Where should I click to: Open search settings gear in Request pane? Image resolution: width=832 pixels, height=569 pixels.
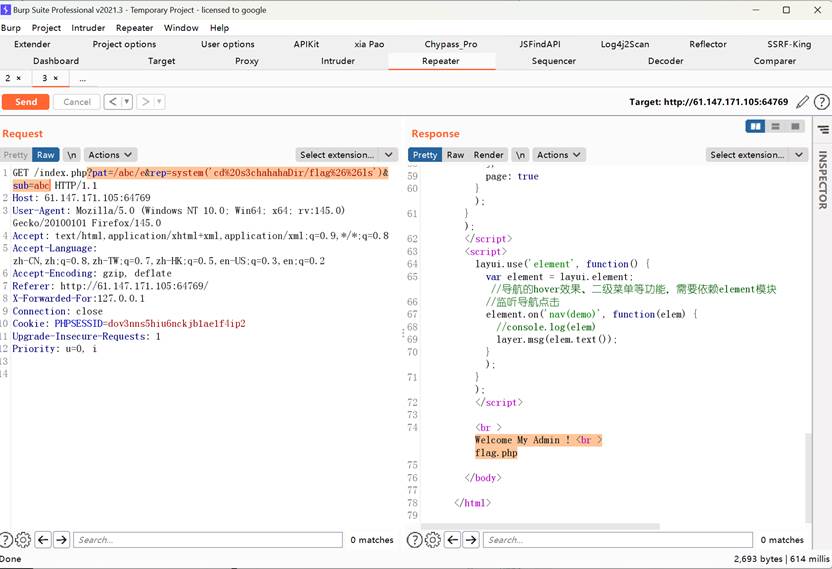[x=23, y=540]
